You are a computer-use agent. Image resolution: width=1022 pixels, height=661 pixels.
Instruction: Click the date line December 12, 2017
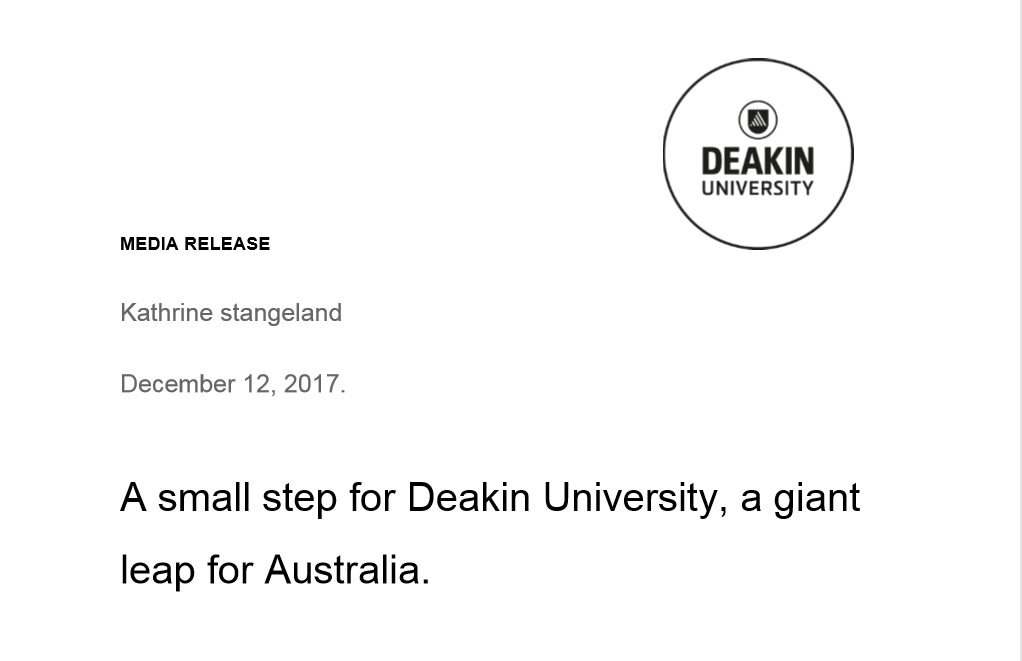click(x=233, y=384)
